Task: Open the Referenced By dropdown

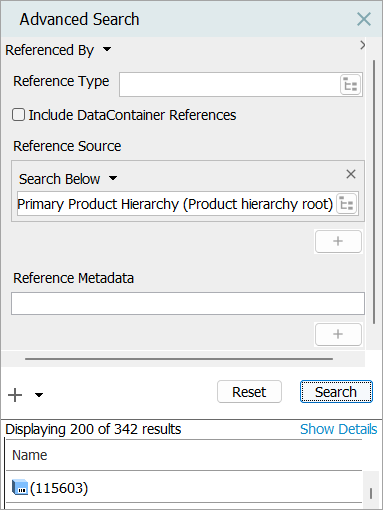Action: coord(58,50)
